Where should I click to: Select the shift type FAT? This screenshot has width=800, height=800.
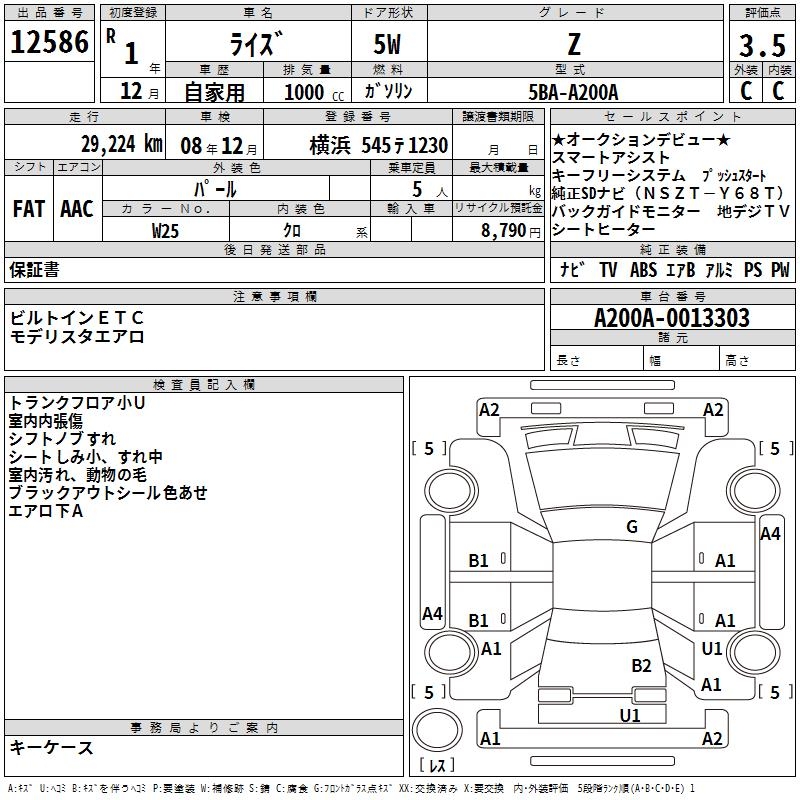click(29, 209)
